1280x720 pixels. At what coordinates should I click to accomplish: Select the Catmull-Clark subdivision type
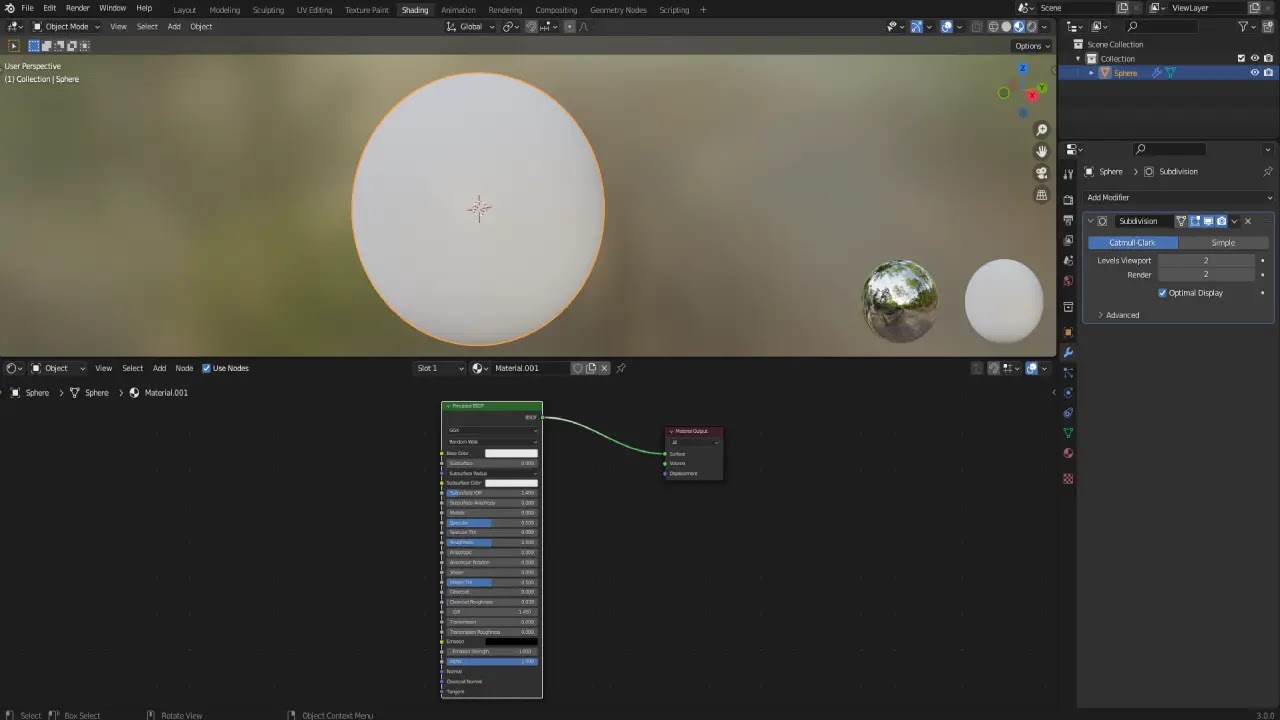click(x=1132, y=243)
